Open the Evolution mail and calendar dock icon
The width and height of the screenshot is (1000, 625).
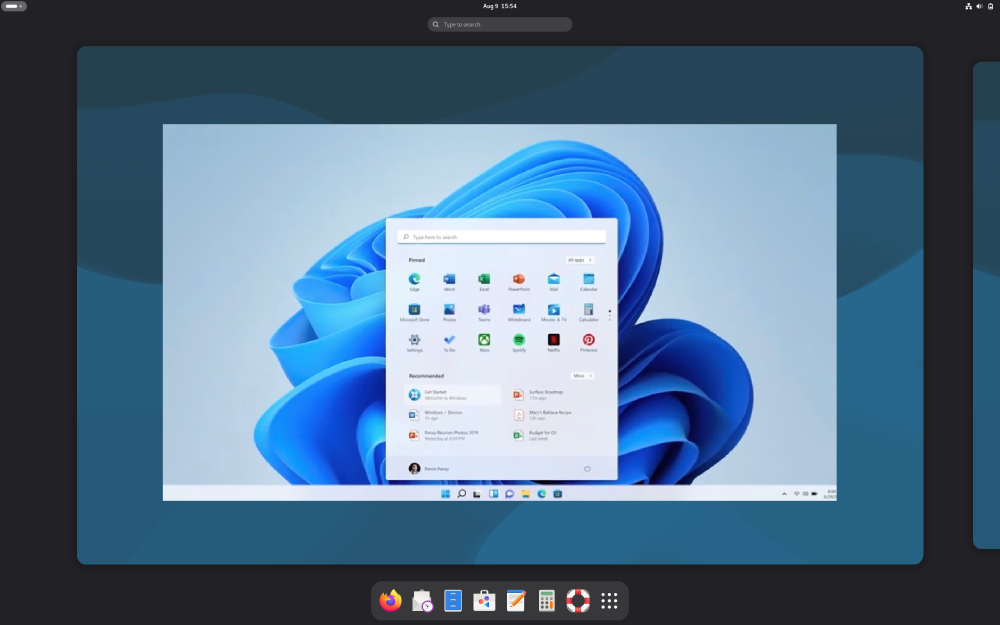(x=422, y=601)
